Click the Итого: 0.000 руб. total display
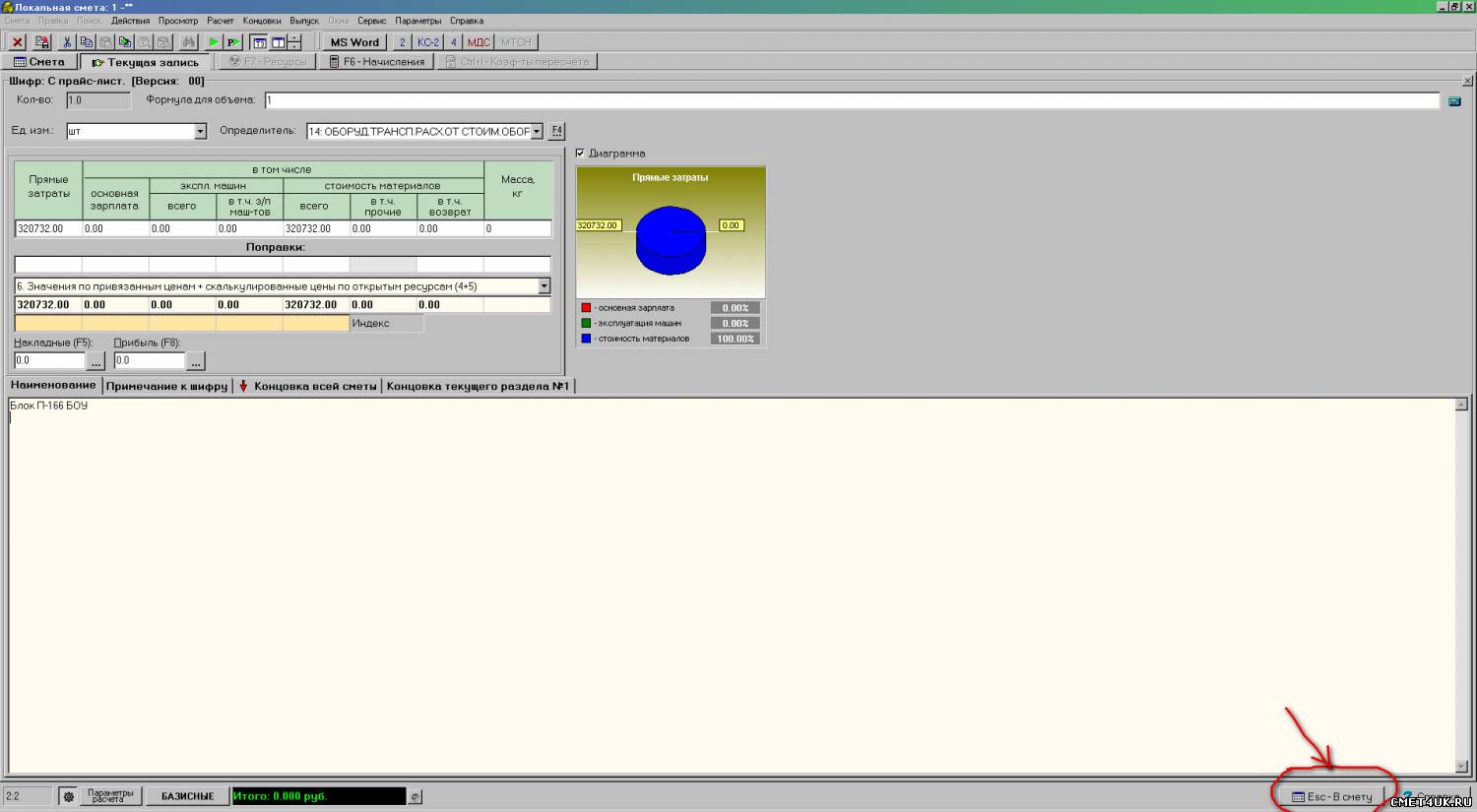This screenshot has width=1477, height=812. pyautogui.click(x=318, y=796)
